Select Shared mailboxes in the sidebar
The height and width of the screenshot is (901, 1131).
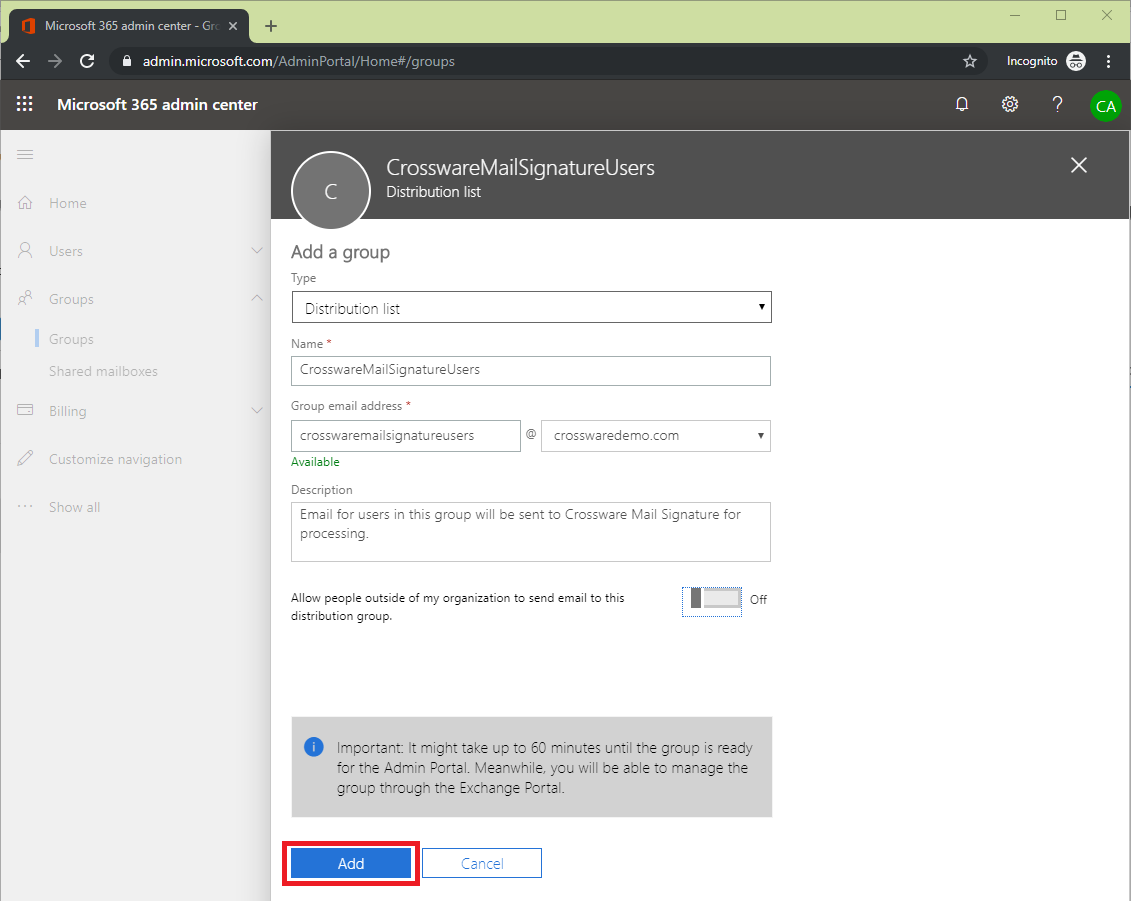(x=103, y=371)
